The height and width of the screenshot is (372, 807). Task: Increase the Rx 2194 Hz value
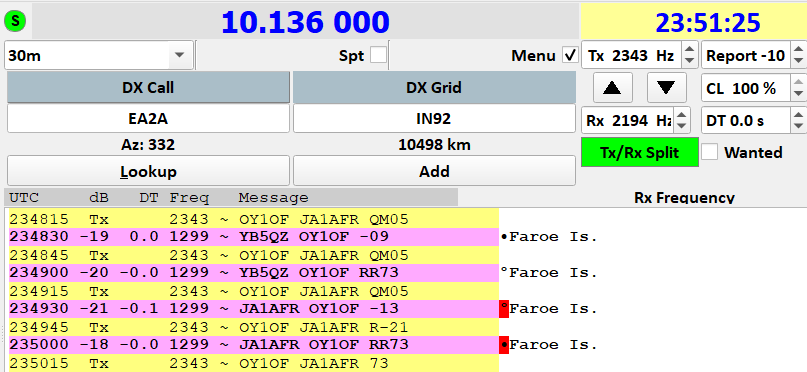(x=681, y=115)
